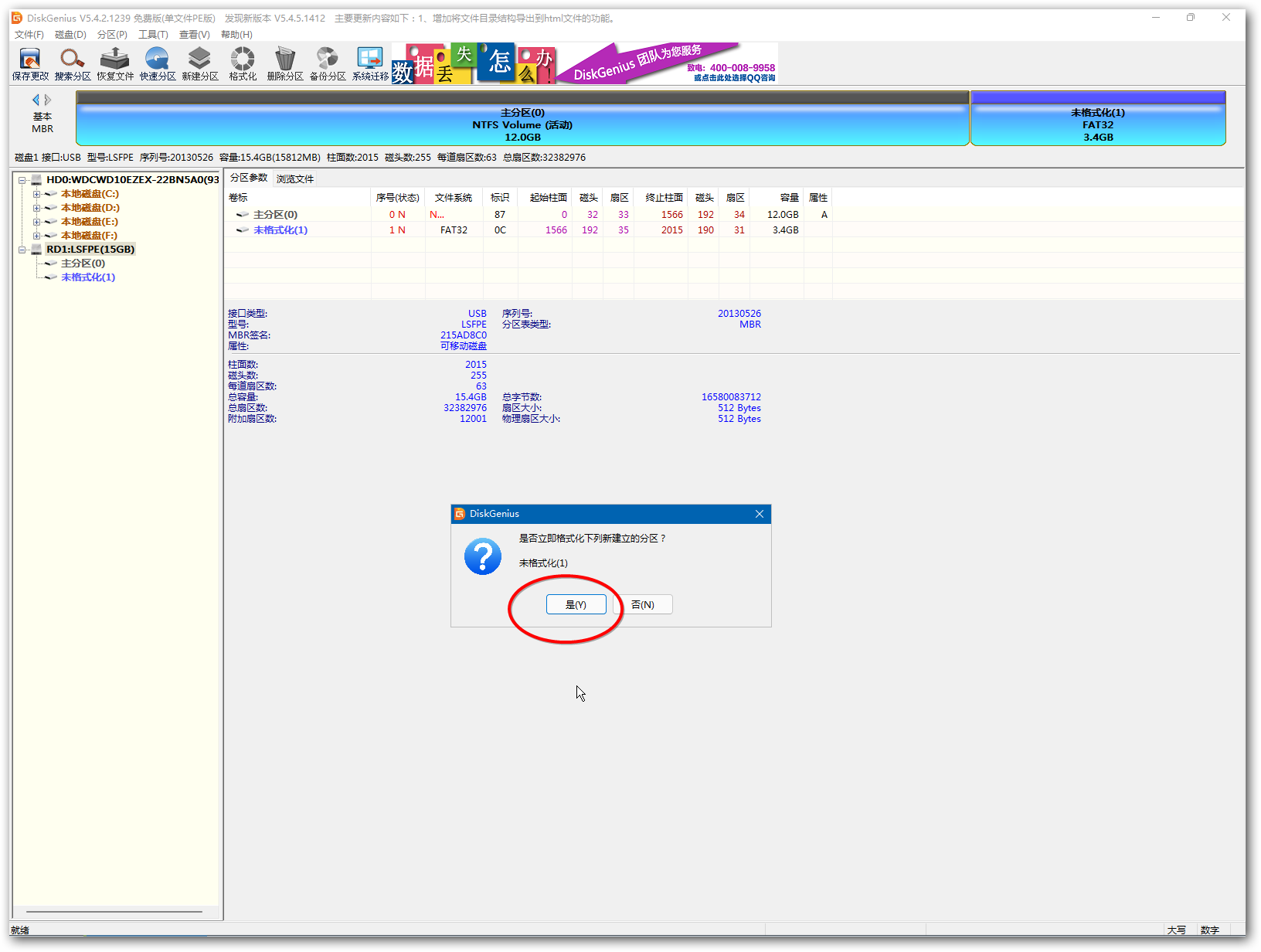Select 主分区(0) row in partition table
This screenshot has height=952, width=1261.
529,215
